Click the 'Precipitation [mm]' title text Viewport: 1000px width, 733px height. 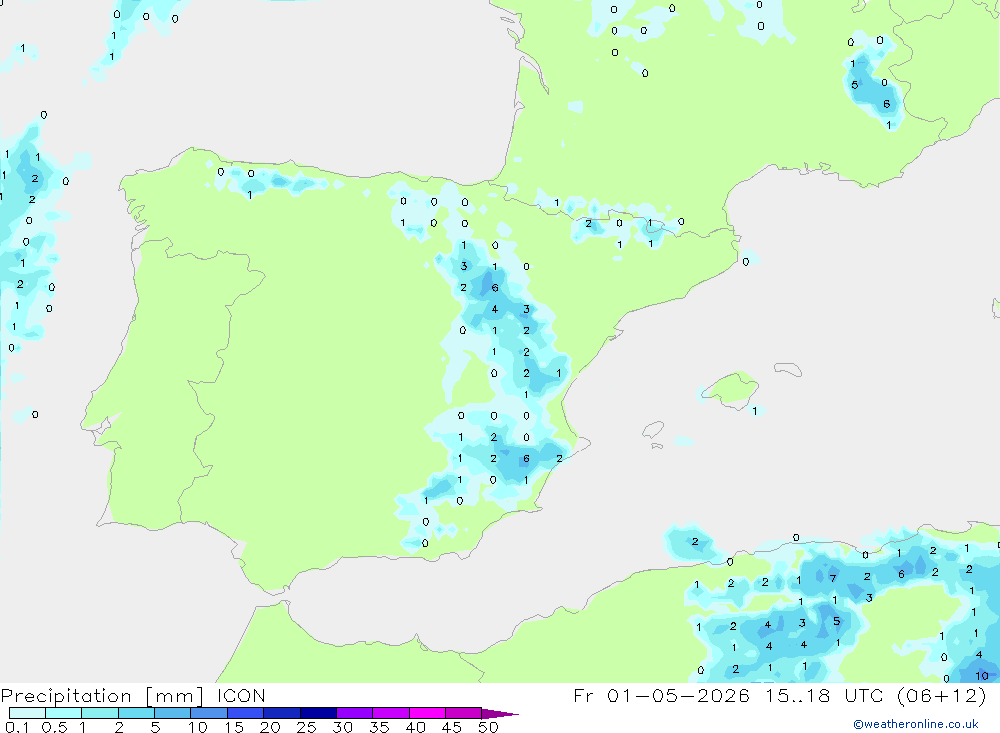(102, 696)
